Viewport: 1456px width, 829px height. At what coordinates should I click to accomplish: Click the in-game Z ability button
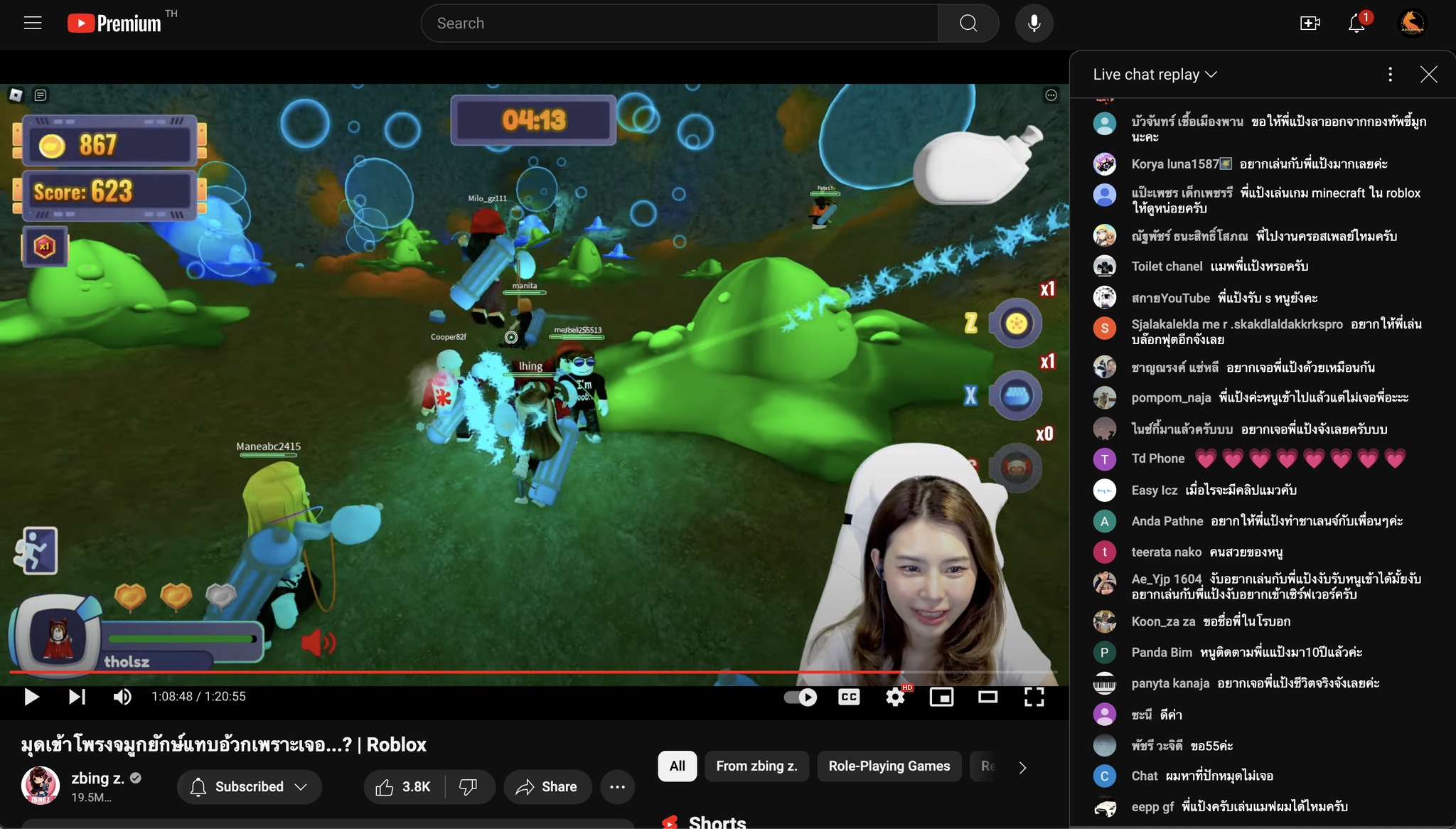click(x=1017, y=323)
